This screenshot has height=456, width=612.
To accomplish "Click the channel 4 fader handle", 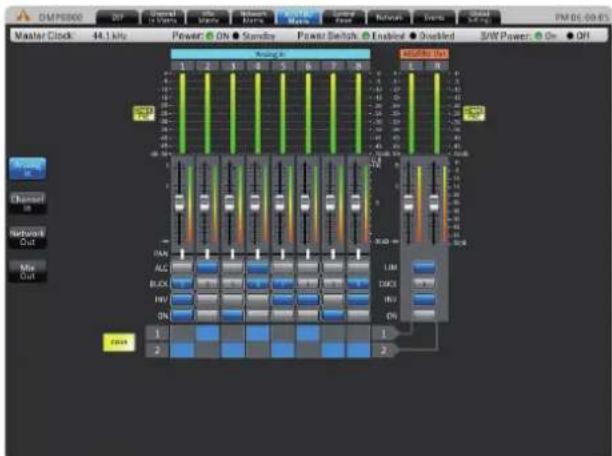I will tap(254, 203).
